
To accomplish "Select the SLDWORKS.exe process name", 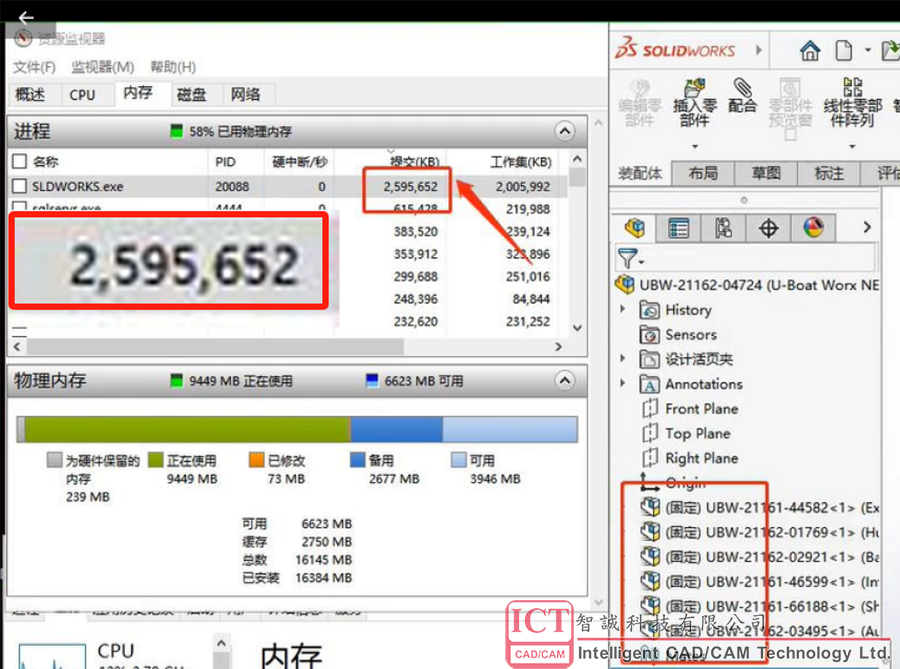I will point(77,186).
